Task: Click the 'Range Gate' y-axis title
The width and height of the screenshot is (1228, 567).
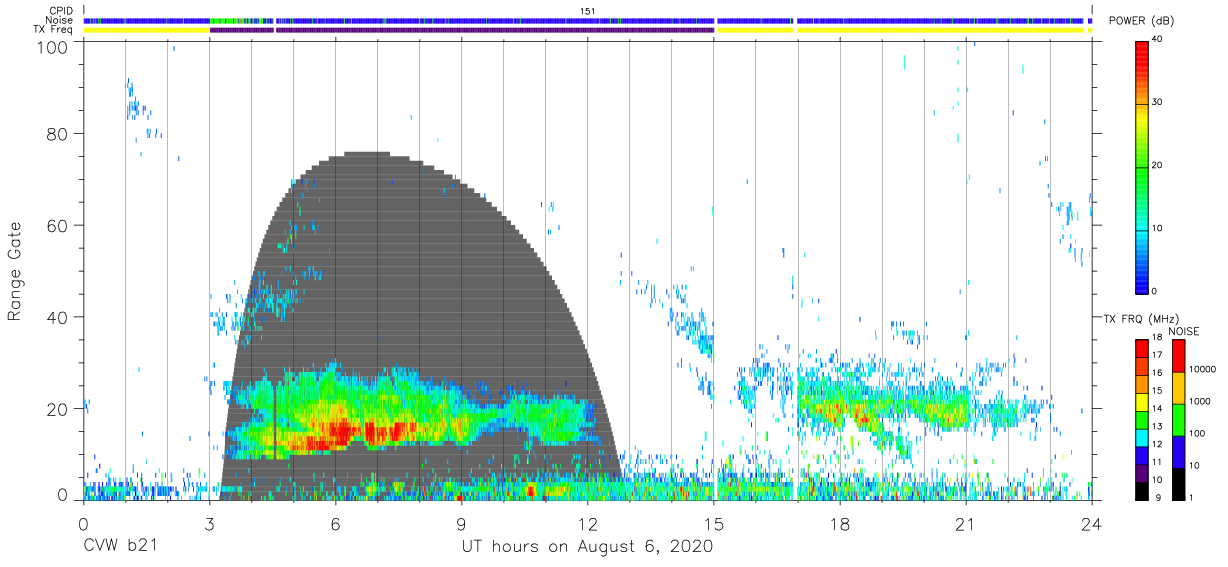Action: 15,273
